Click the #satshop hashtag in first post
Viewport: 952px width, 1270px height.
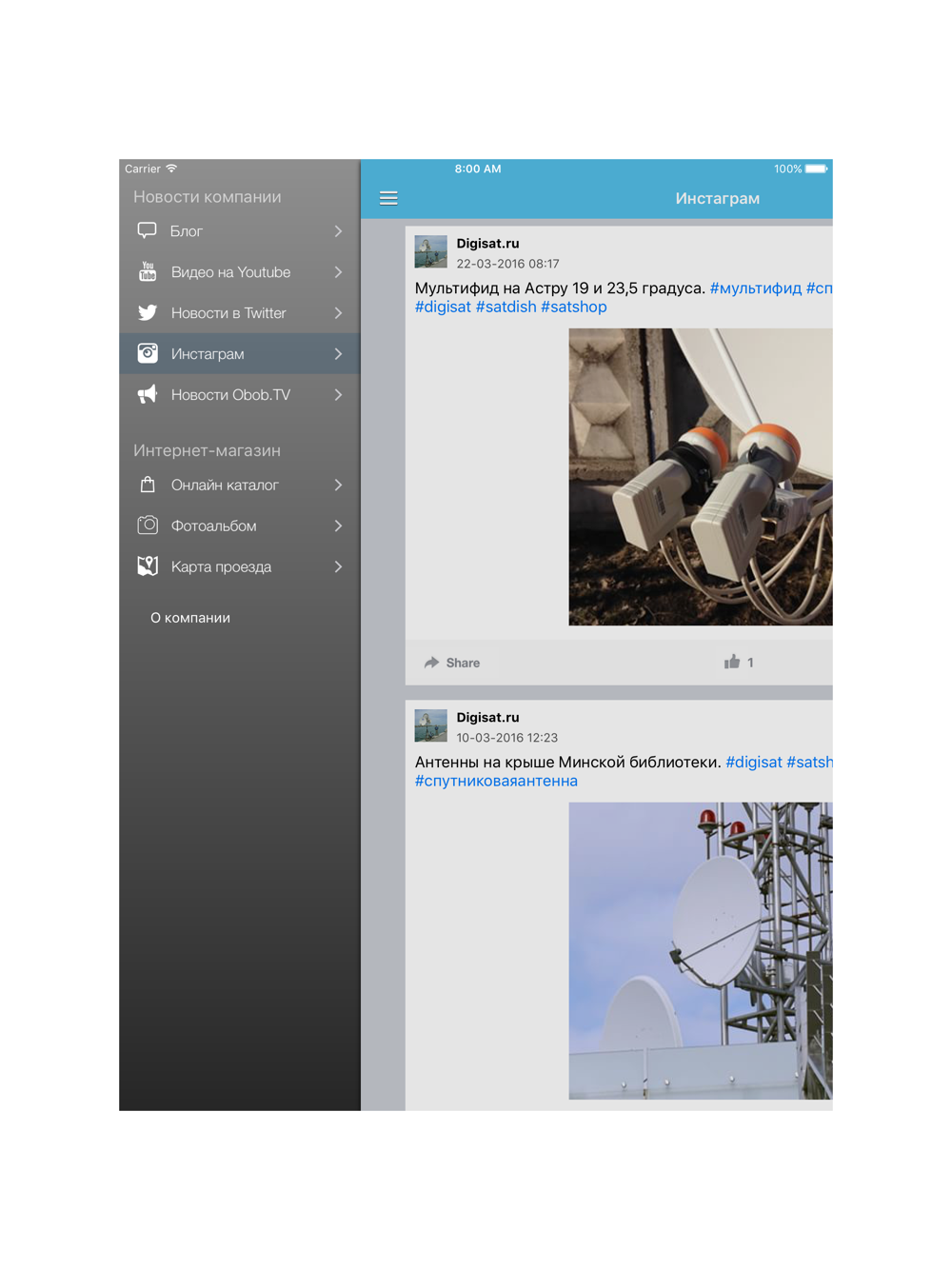click(574, 307)
